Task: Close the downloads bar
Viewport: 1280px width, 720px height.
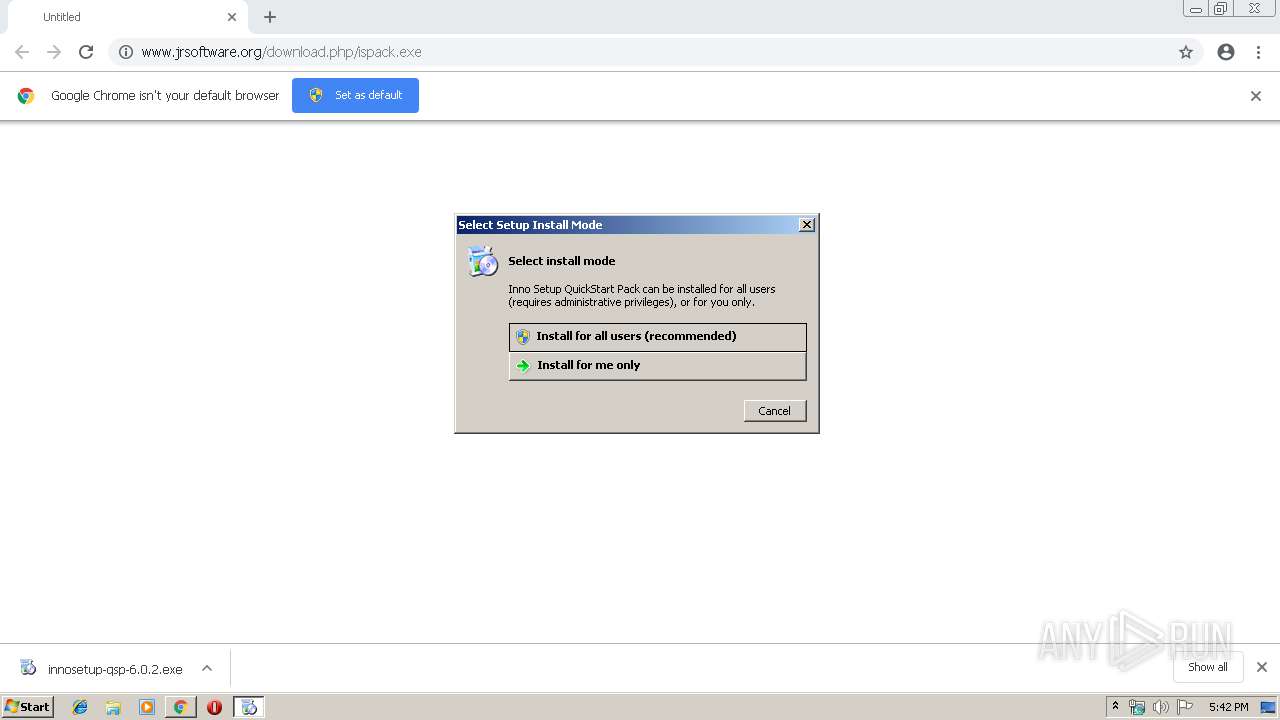Action: click(1262, 667)
